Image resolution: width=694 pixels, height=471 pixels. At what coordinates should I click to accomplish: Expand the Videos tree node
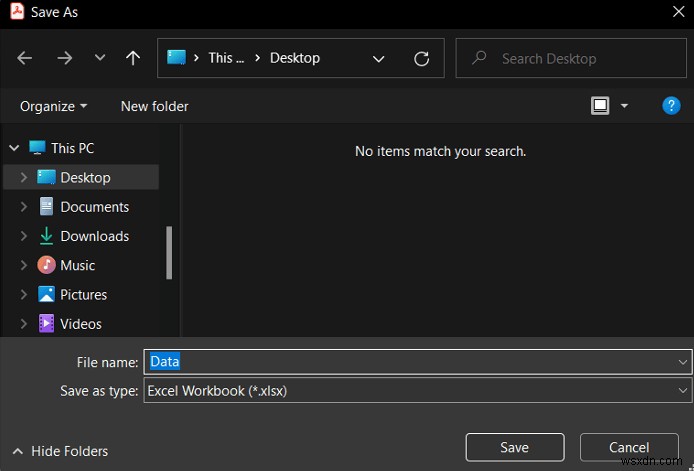pos(23,324)
